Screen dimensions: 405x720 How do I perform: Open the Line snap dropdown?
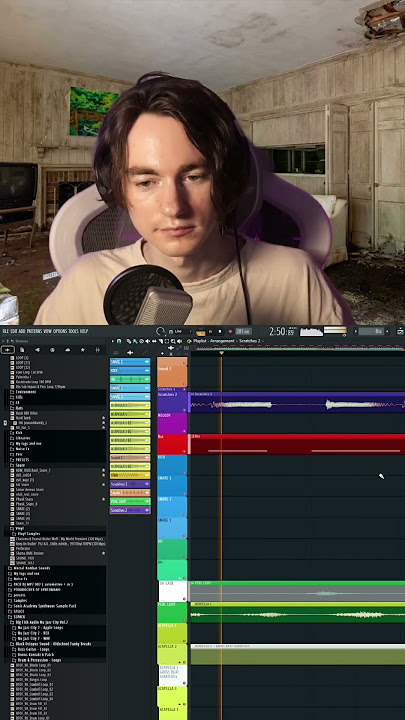pyautogui.click(x=180, y=332)
